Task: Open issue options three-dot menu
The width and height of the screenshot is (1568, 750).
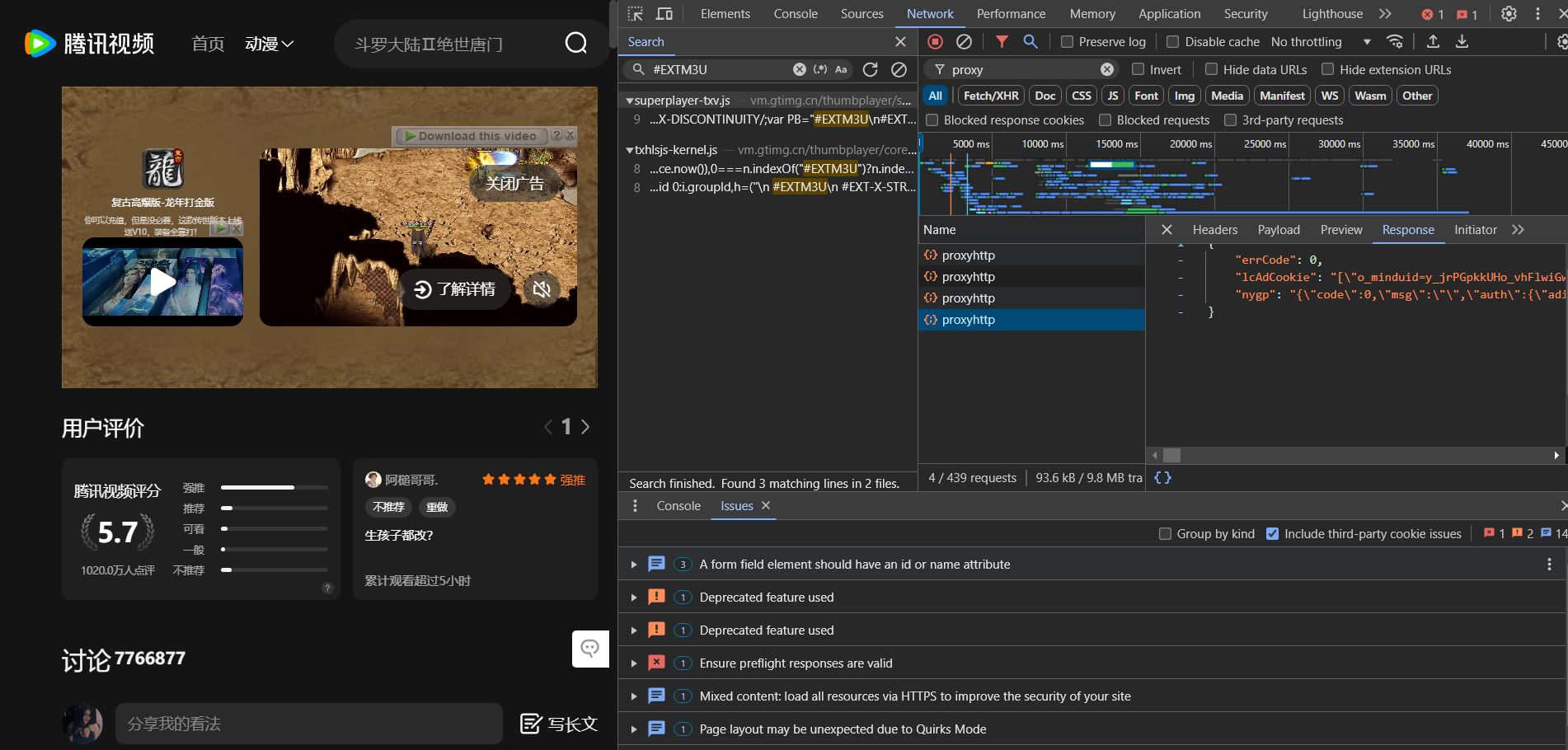Action: [x=1549, y=564]
